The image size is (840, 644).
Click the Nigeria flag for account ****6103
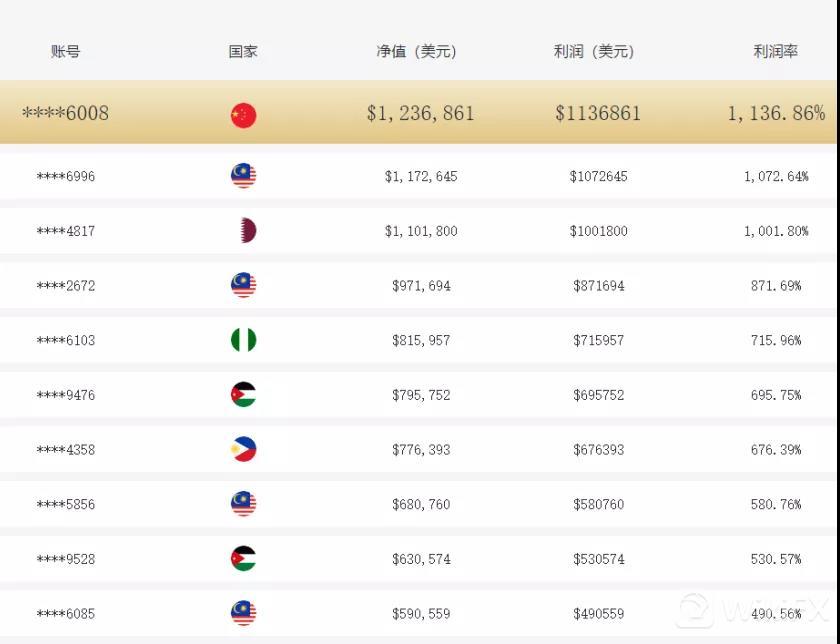(243, 340)
